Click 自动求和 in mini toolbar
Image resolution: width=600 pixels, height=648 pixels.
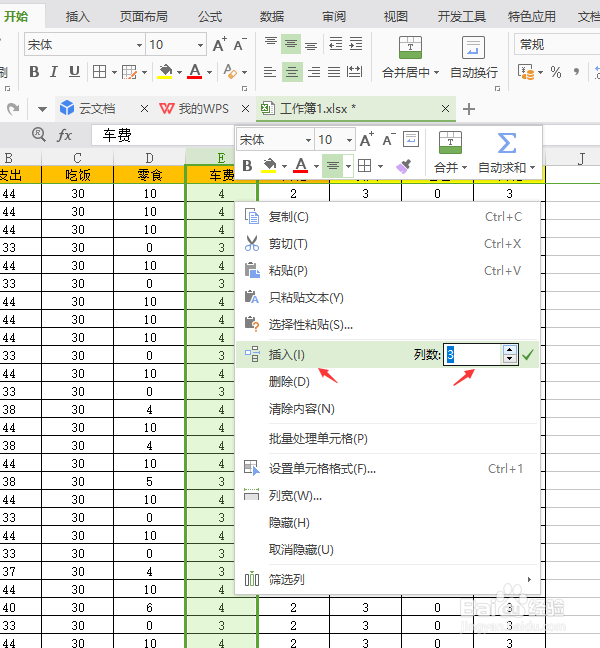pos(507,152)
